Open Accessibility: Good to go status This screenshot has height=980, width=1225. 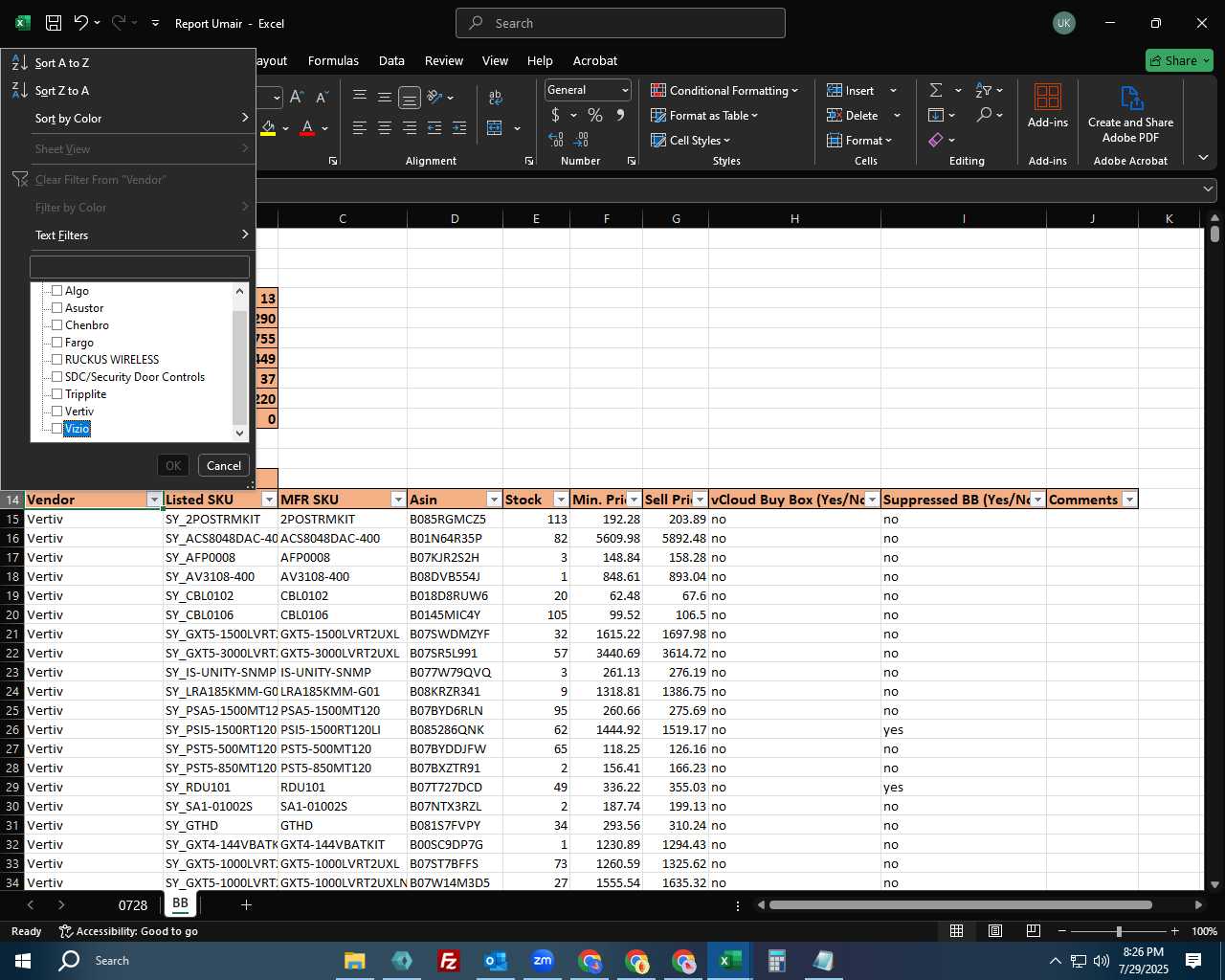point(128,931)
